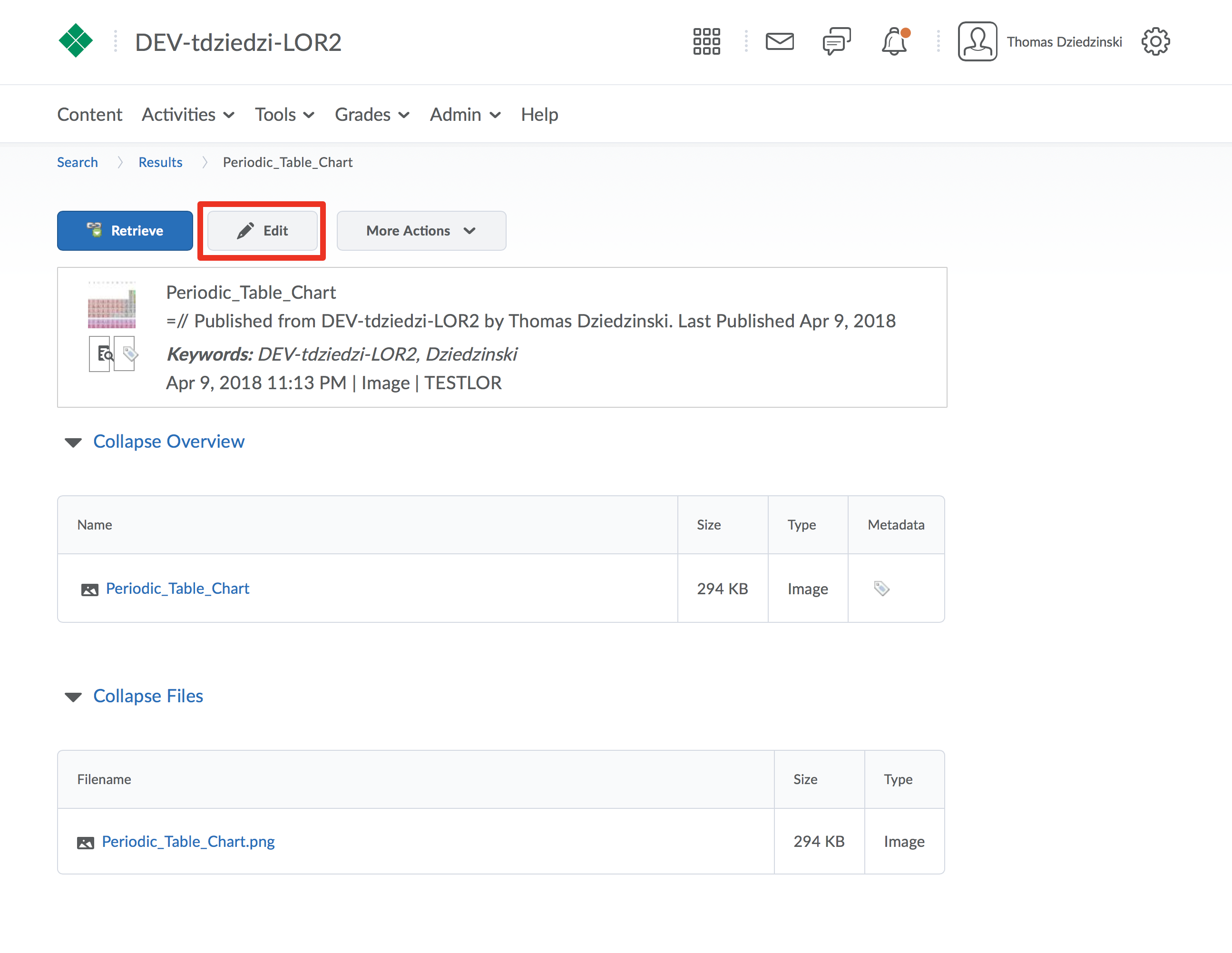Collapse the Overview section triangle
Viewport: 1232px width, 953px height.
(73, 442)
